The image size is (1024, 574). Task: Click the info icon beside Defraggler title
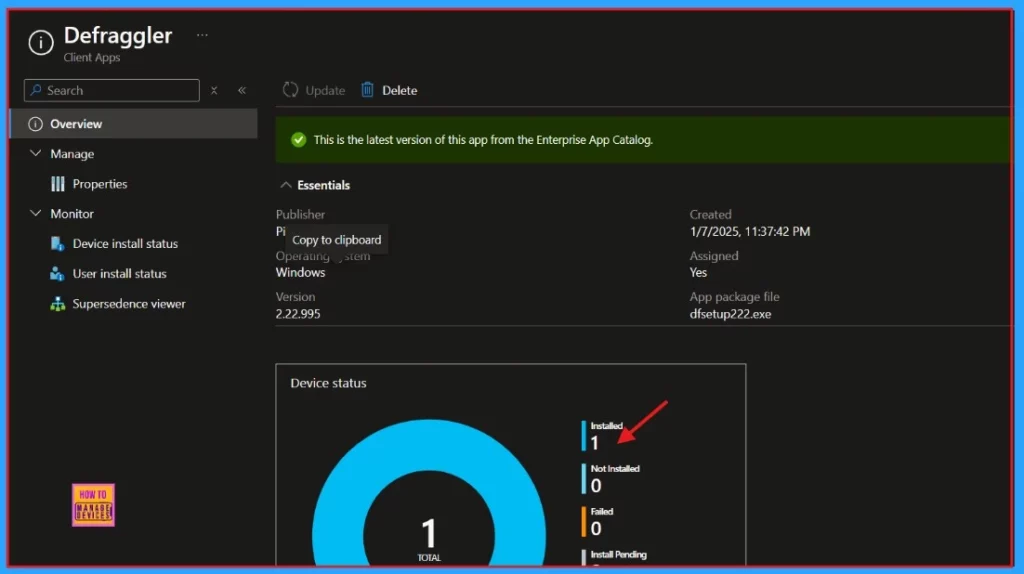point(40,43)
